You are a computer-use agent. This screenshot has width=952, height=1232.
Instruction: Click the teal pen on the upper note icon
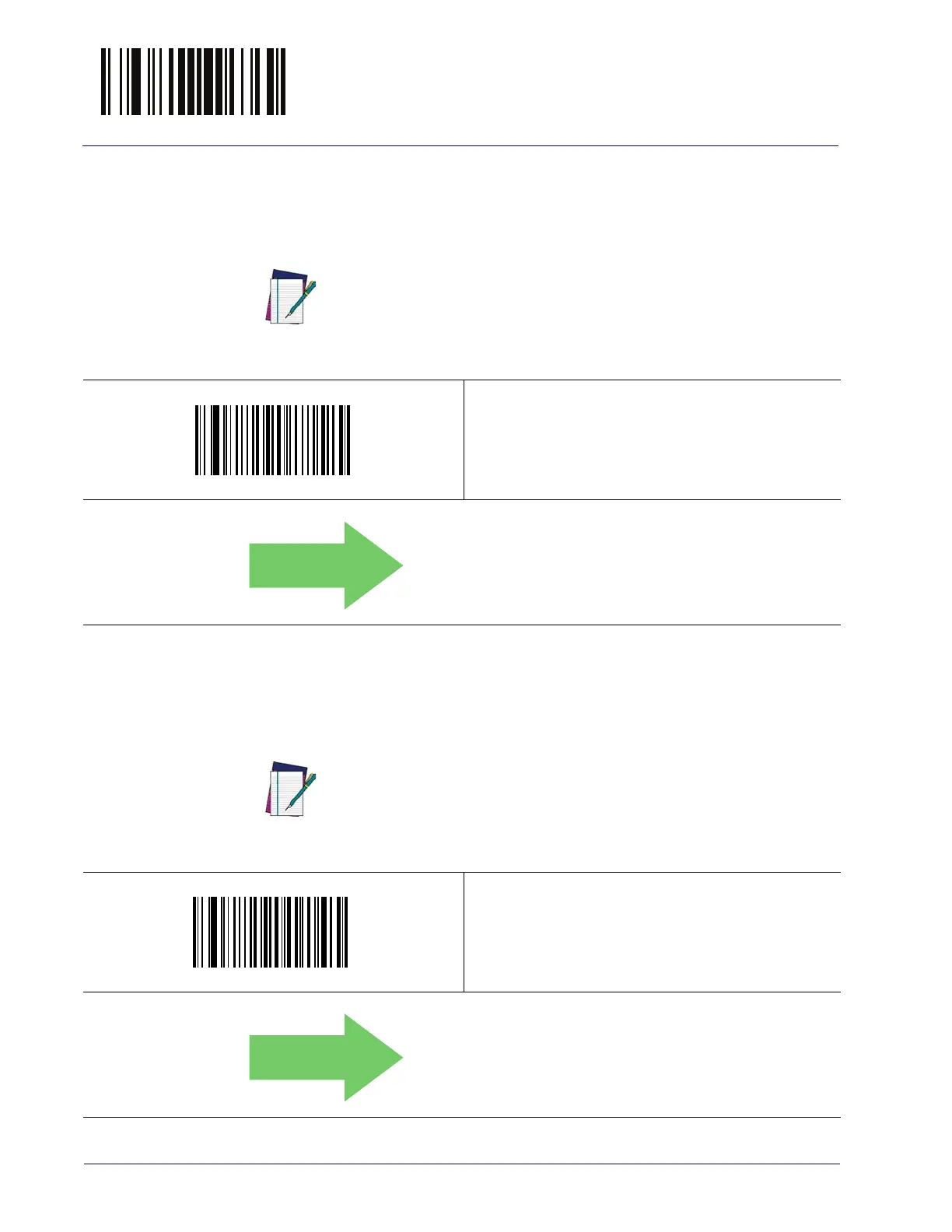coord(301,299)
